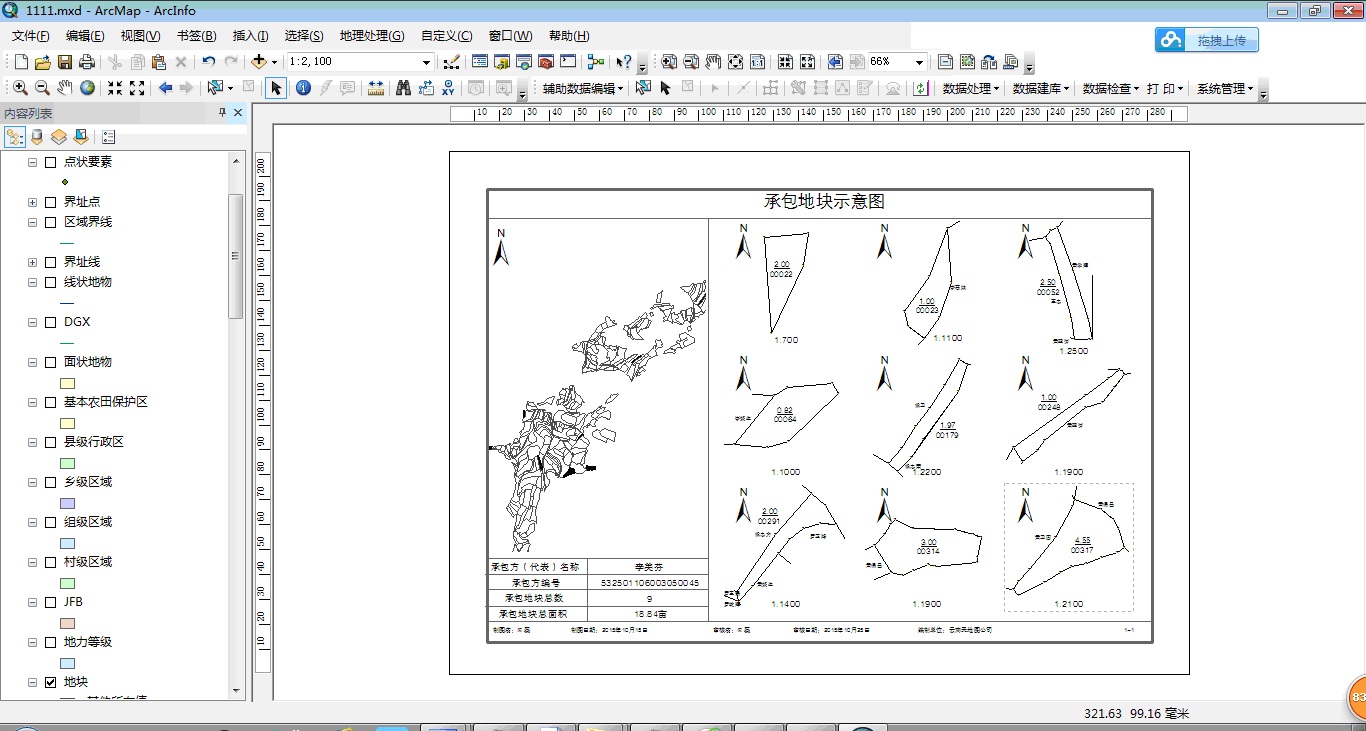
Task: Open the Python window icon
Action: [568, 62]
